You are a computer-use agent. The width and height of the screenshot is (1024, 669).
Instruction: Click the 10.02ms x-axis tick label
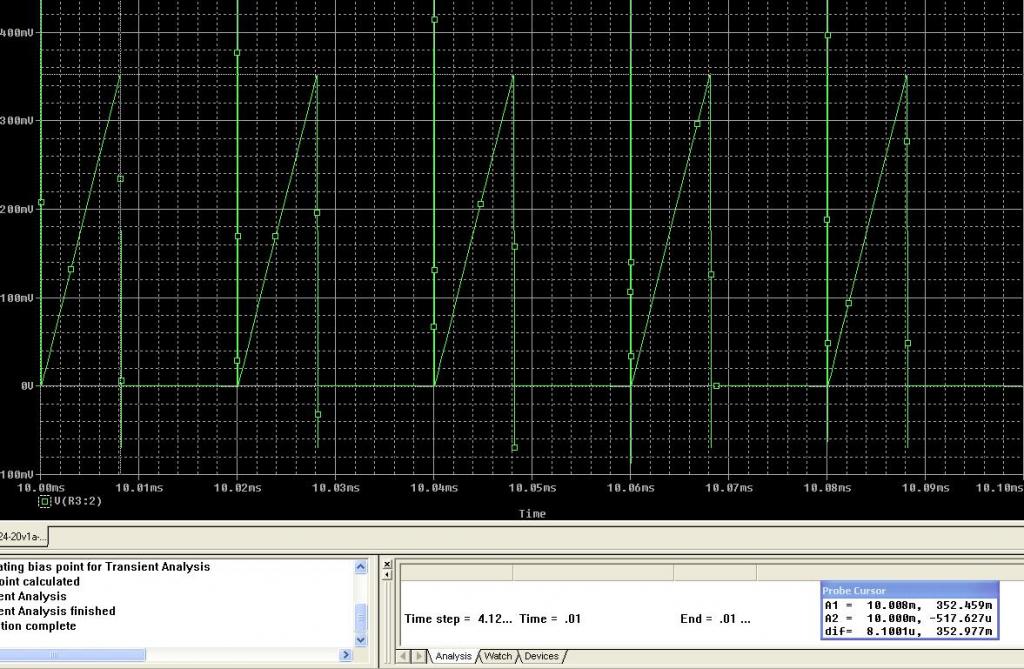(x=238, y=487)
